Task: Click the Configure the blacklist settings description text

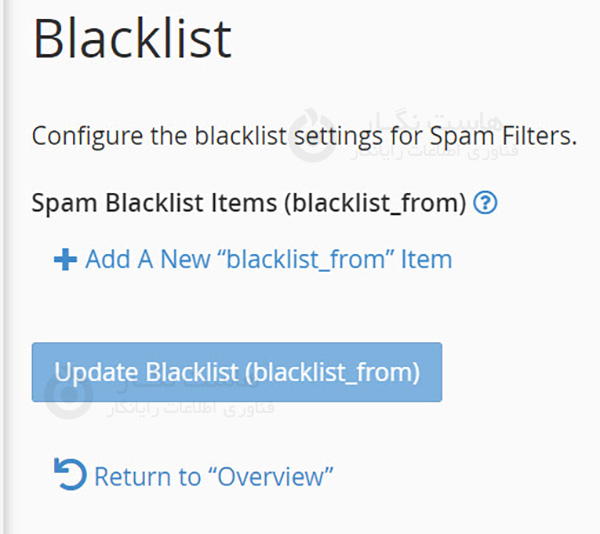Action: pyautogui.click(x=200, y=135)
